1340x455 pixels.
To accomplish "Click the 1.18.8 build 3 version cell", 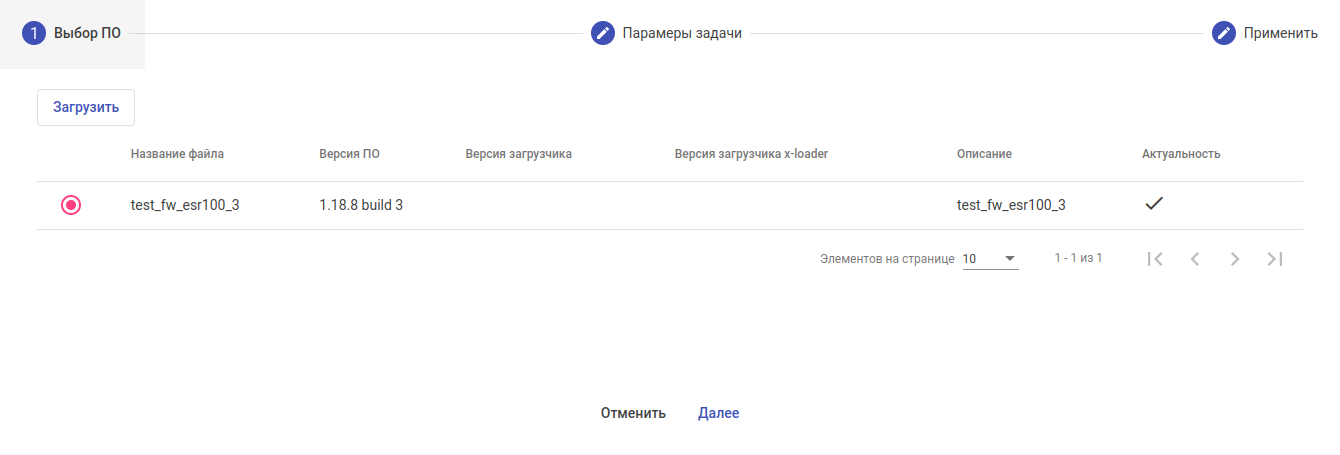I will point(361,205).
